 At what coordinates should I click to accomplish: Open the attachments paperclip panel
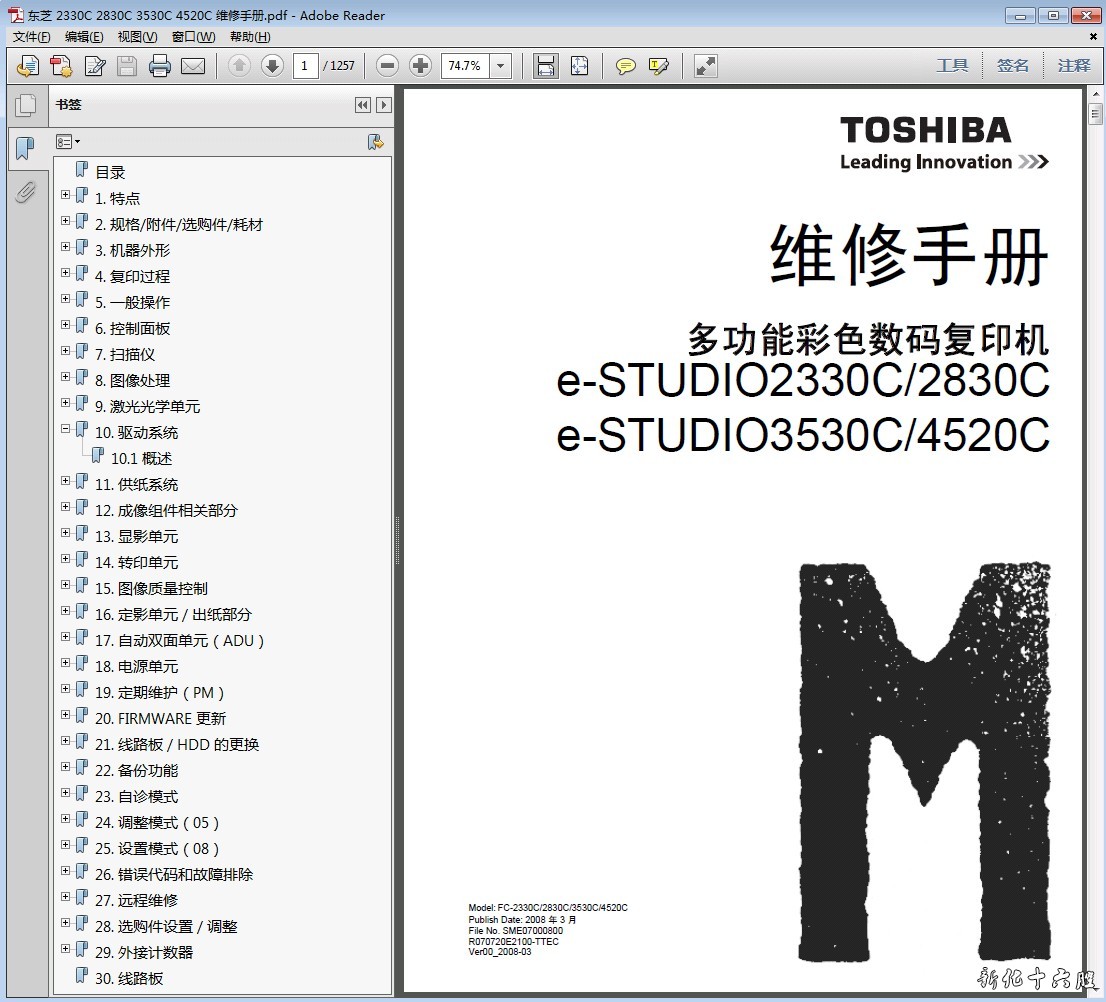click(x=25, y=192)
